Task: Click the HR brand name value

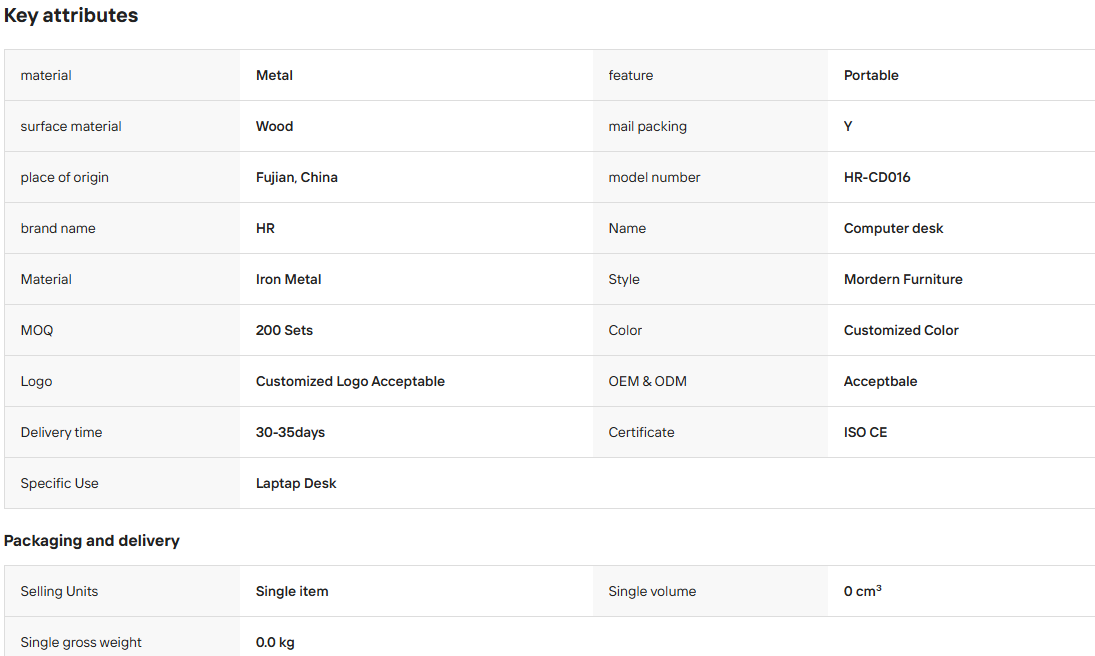Action: [265, 228]
